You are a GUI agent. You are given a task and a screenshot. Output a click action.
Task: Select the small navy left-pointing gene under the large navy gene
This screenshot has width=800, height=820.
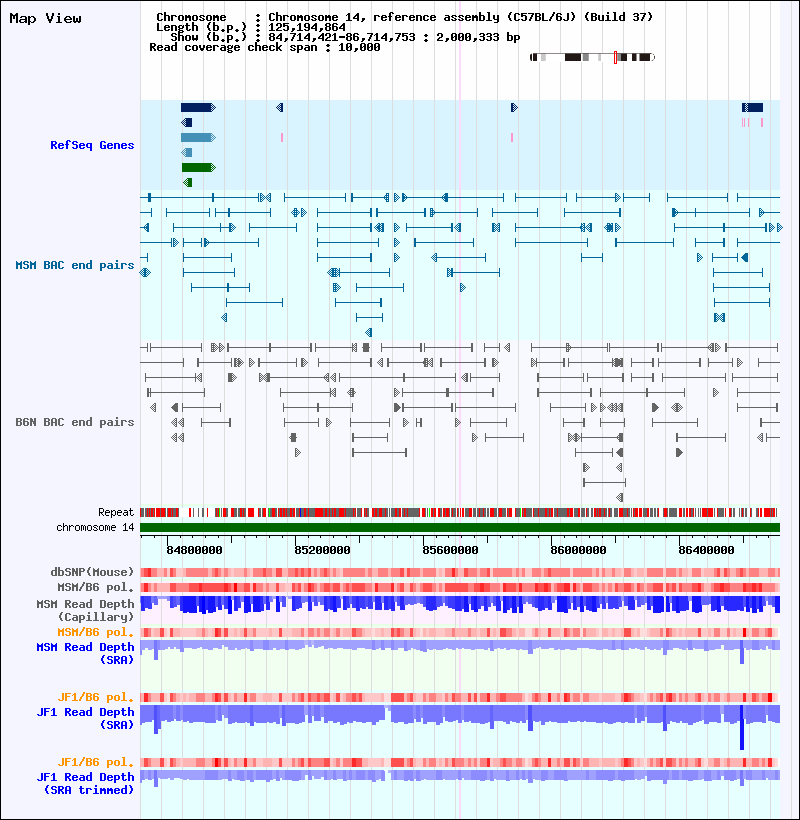(187, 122)
